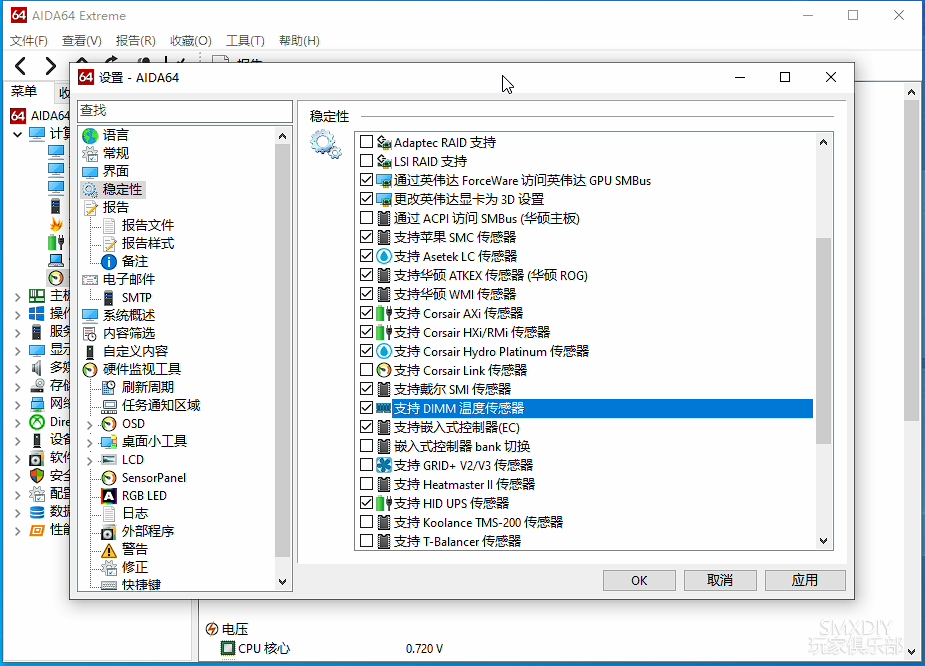Click the forward arrow in AIDA64 main toolbar
Screen dimensions: 925x666
click(x=51, y=65)
